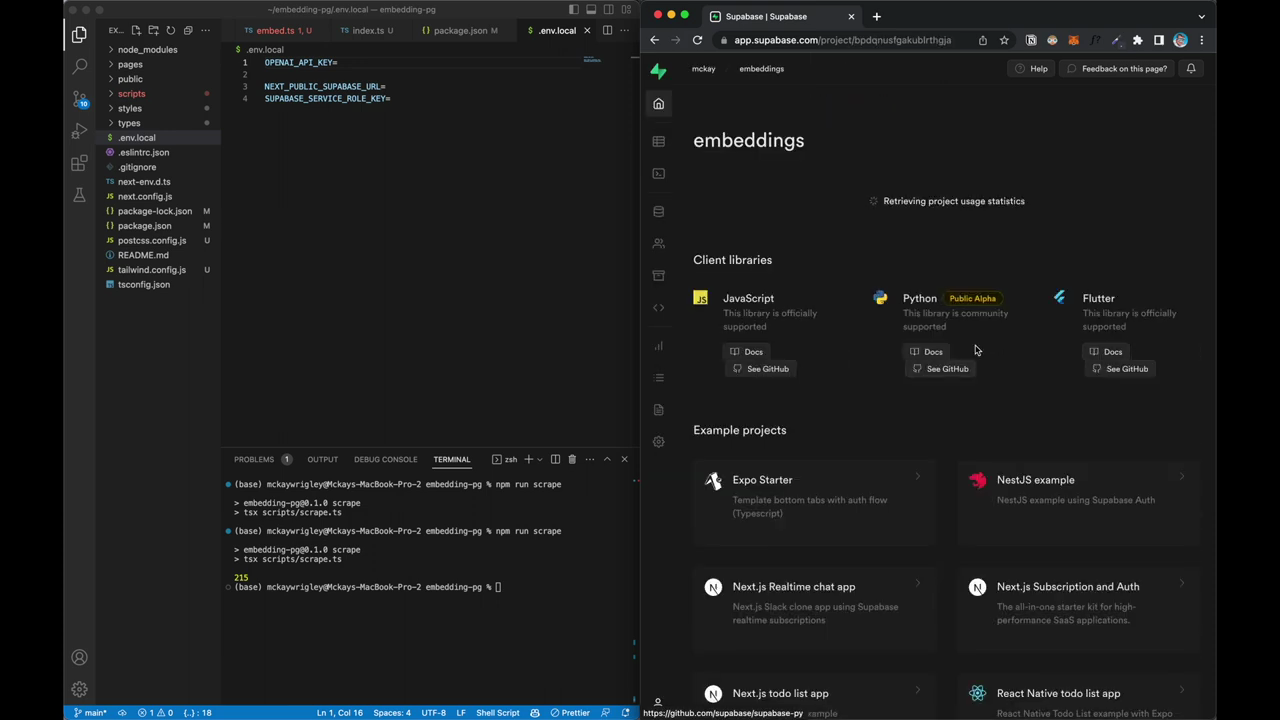Open Supabase project Settings gear icon

[x=658, y=442]
